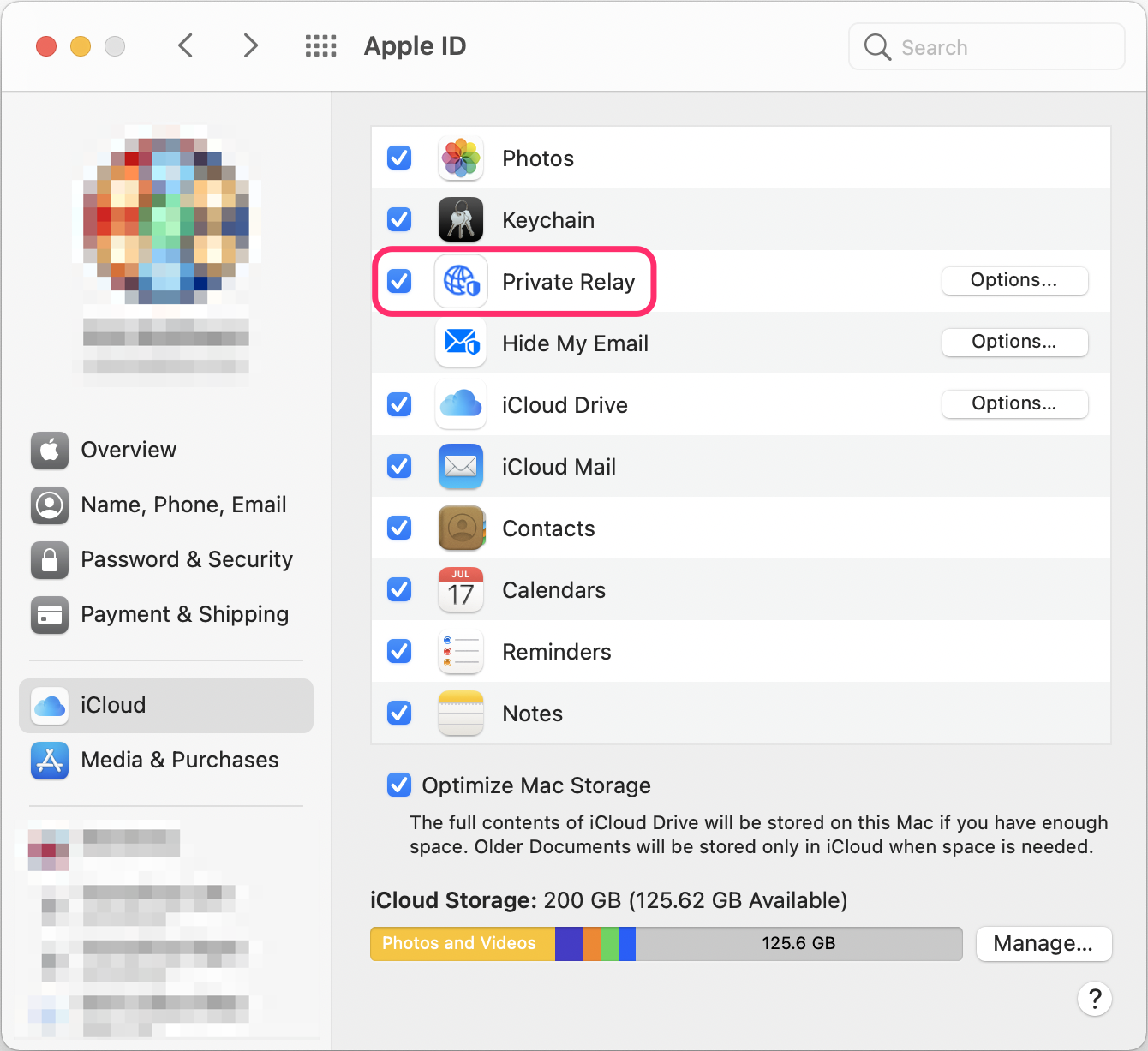This screenshot has width=1148, height=1051.
Task: Click the Private Relay label
Action: point(569,282)
